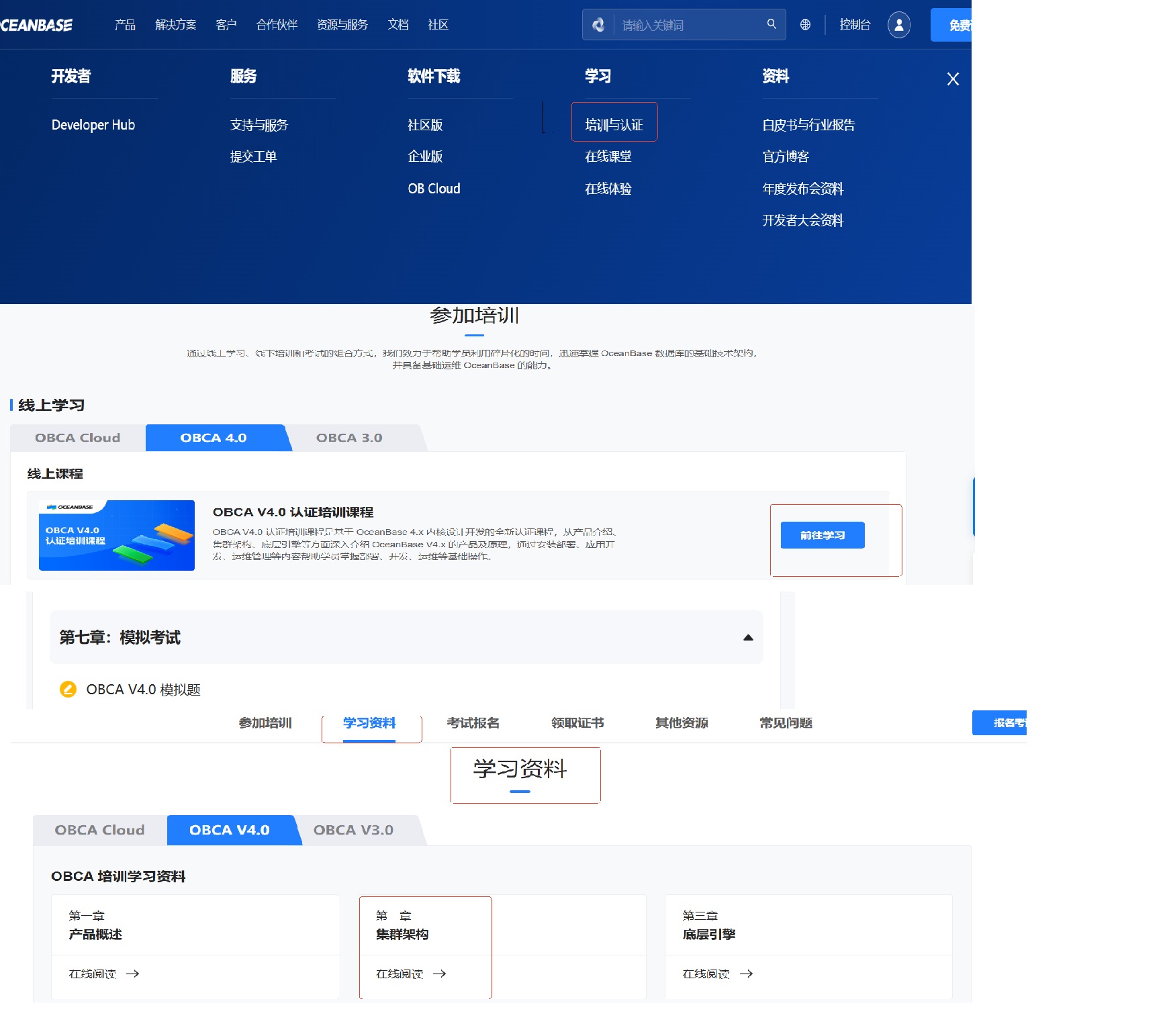Click the 底层引擎 chapter title
The width and height of the screenshot is (1169, 1036).
pos(709,935)
